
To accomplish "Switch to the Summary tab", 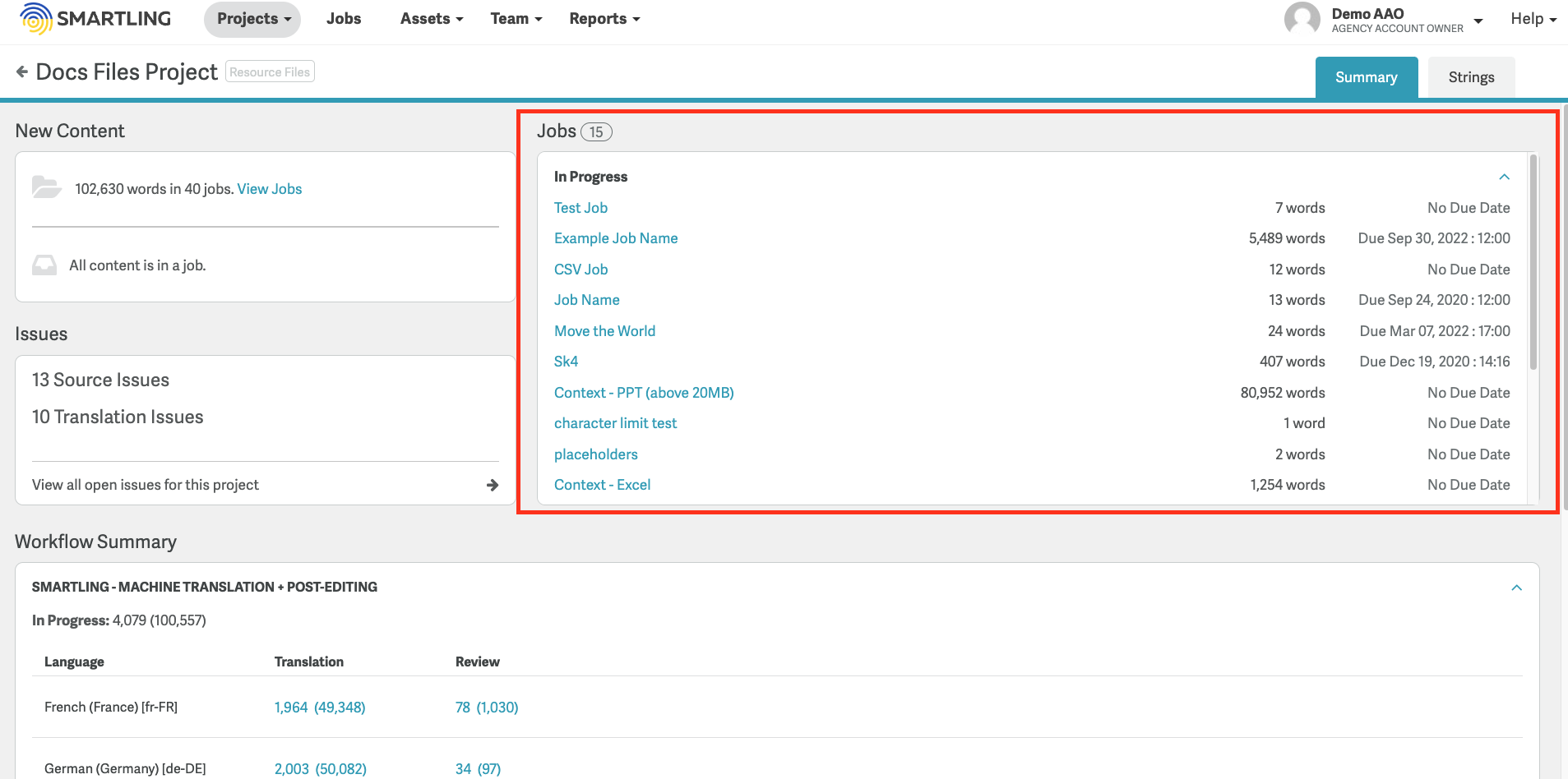I will point(1367,77).
